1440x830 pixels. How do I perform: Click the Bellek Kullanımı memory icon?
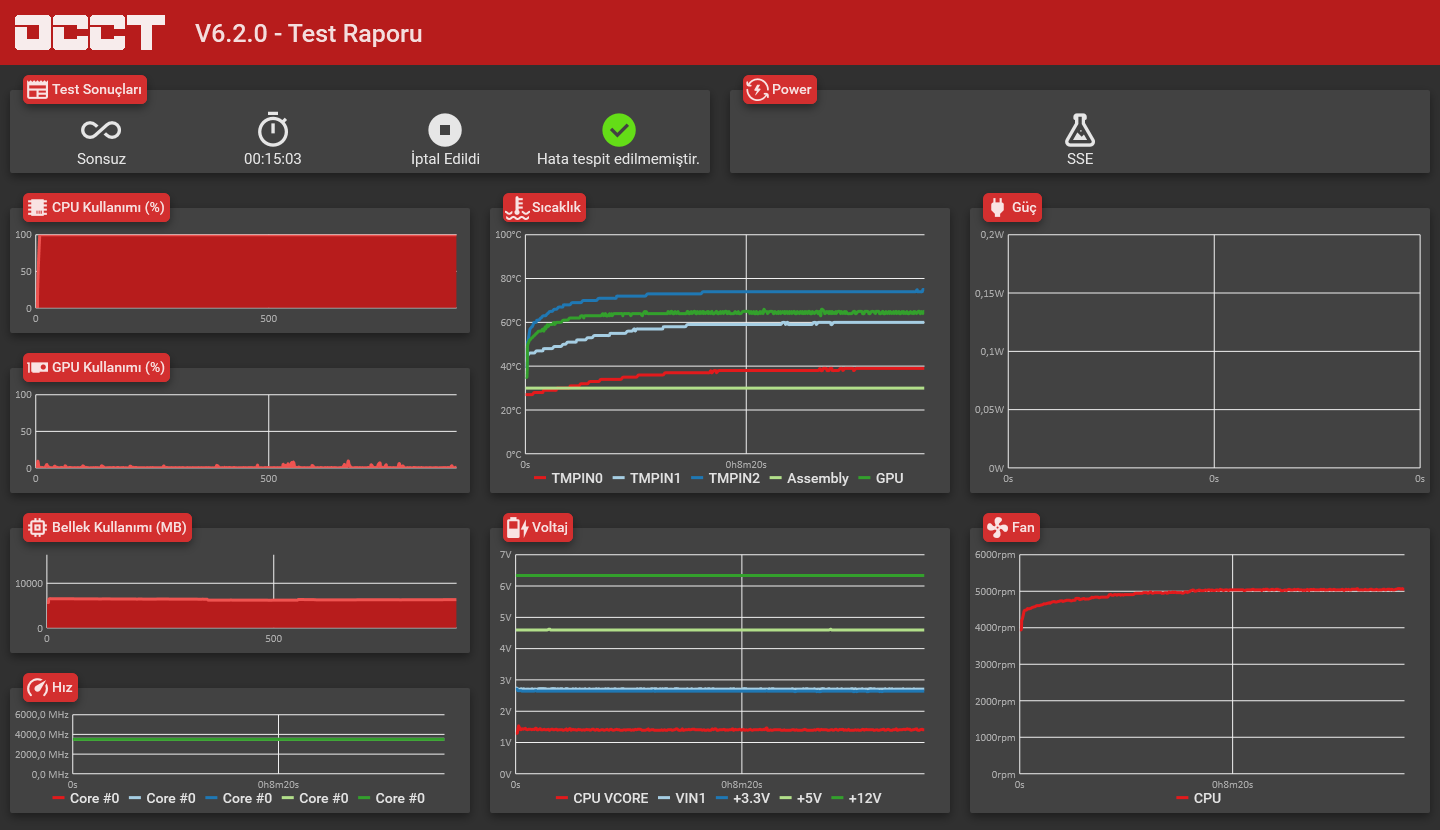pos(37,528)
